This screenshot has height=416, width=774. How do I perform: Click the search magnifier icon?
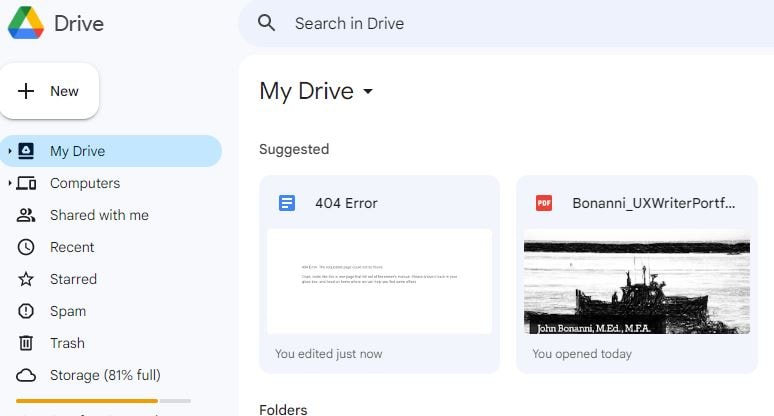(267, 23)
